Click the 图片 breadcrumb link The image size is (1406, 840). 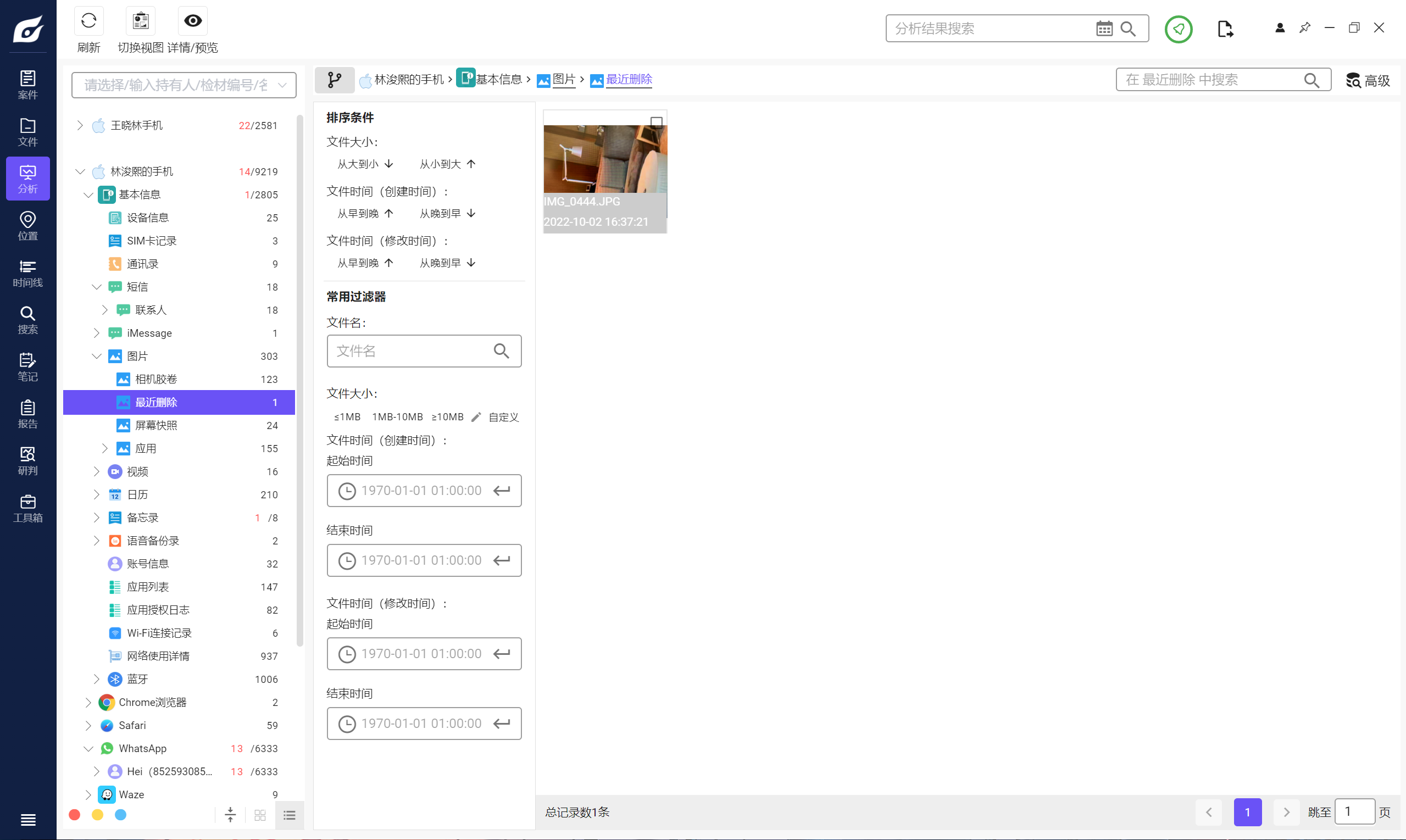click(563, 80)
